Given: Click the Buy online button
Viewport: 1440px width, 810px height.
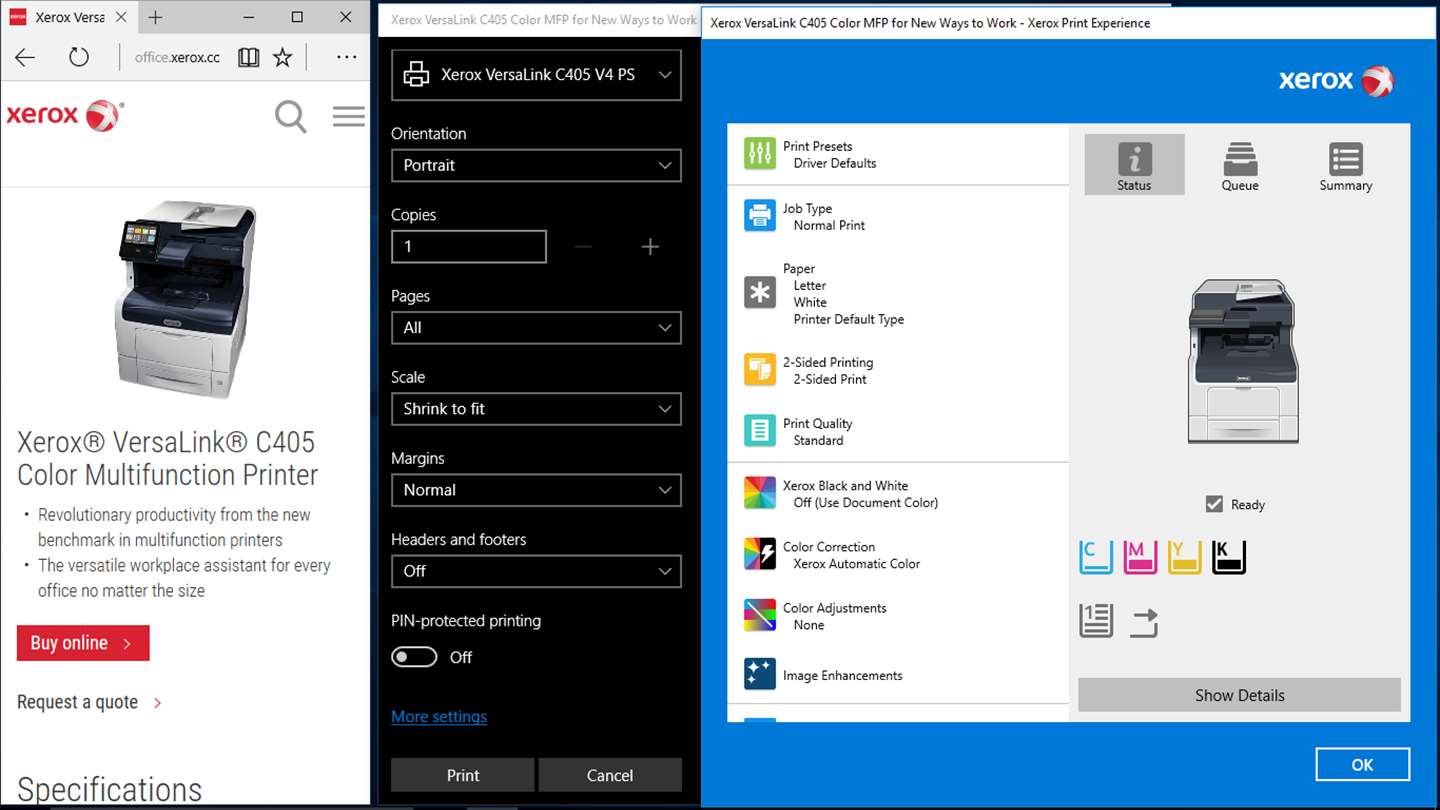Looking at the screenshot, I should tap(83, 643).
